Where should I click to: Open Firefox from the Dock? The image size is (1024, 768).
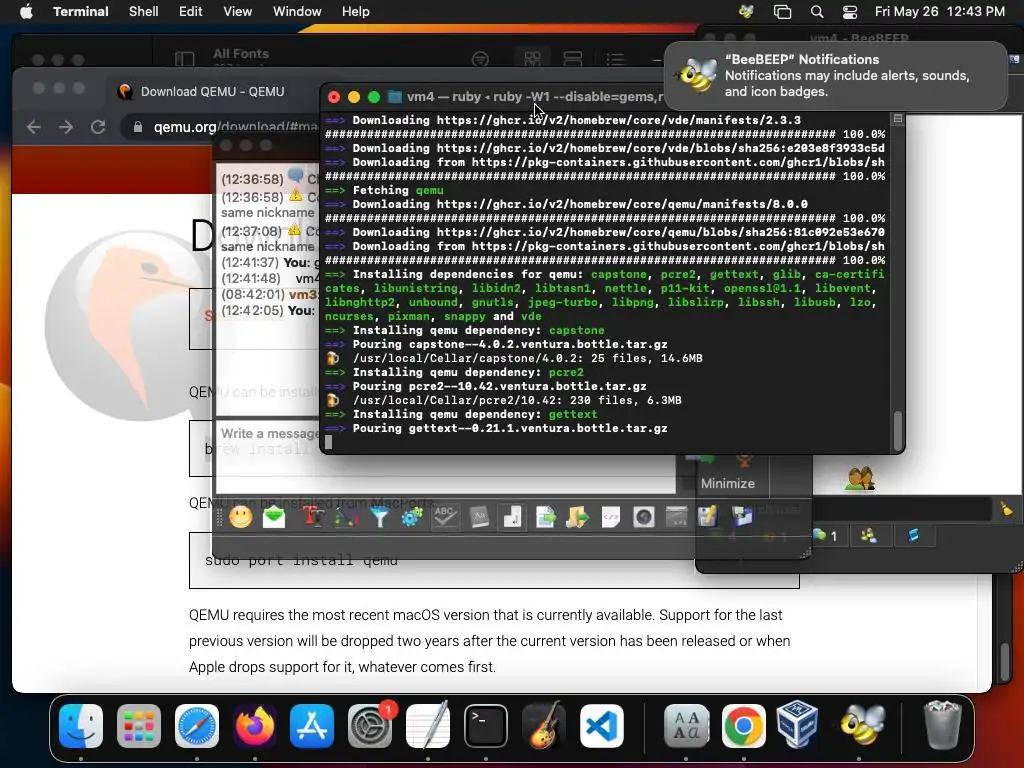(255, 726)
